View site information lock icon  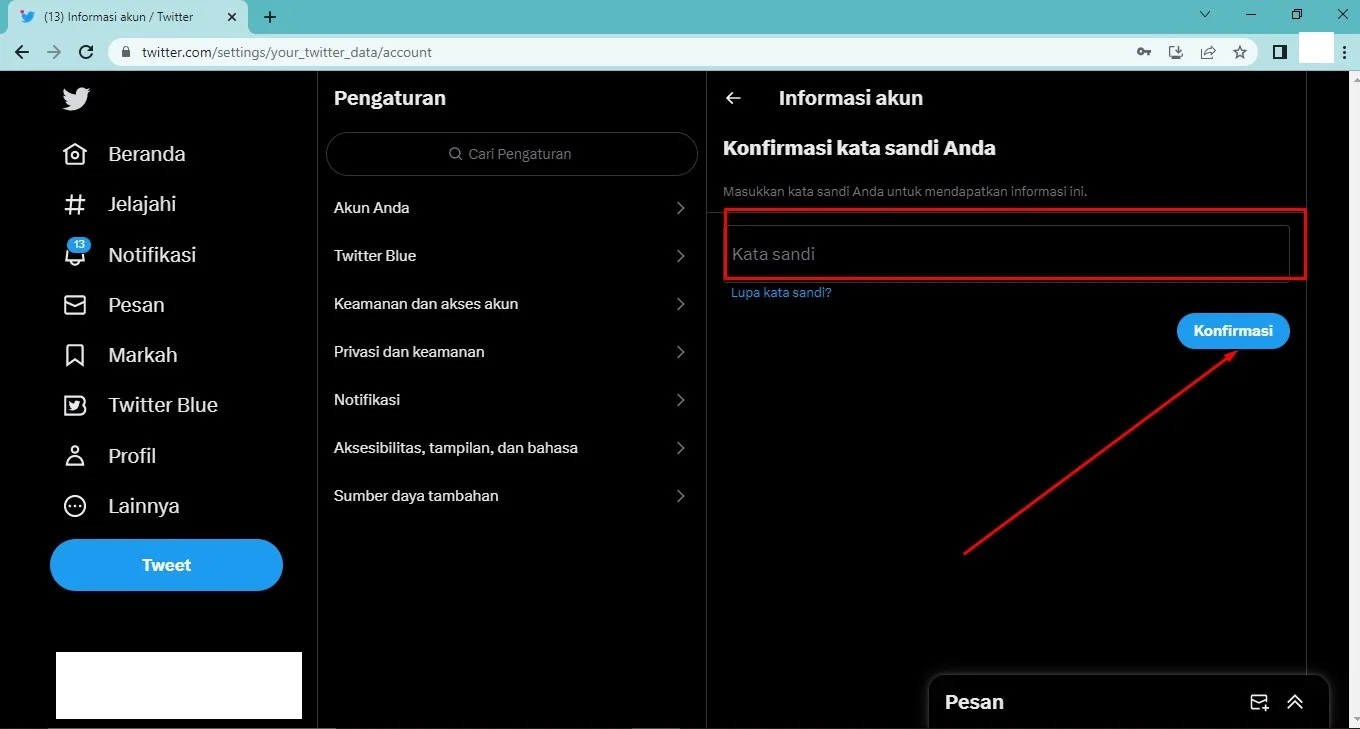pos(126,52)
